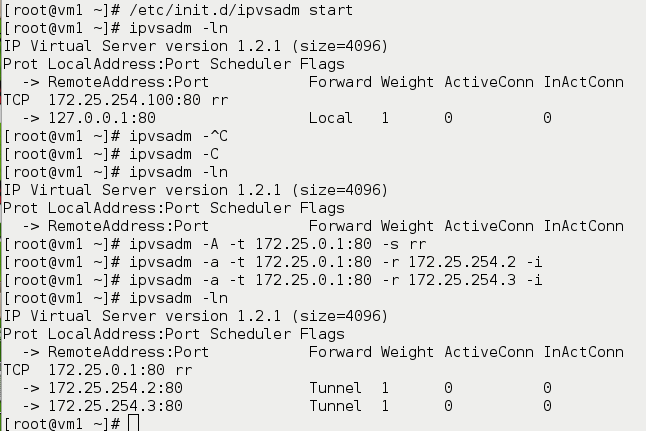
Task: Click the terminal cursor block at the last prompt
Action: click(134, 423)
